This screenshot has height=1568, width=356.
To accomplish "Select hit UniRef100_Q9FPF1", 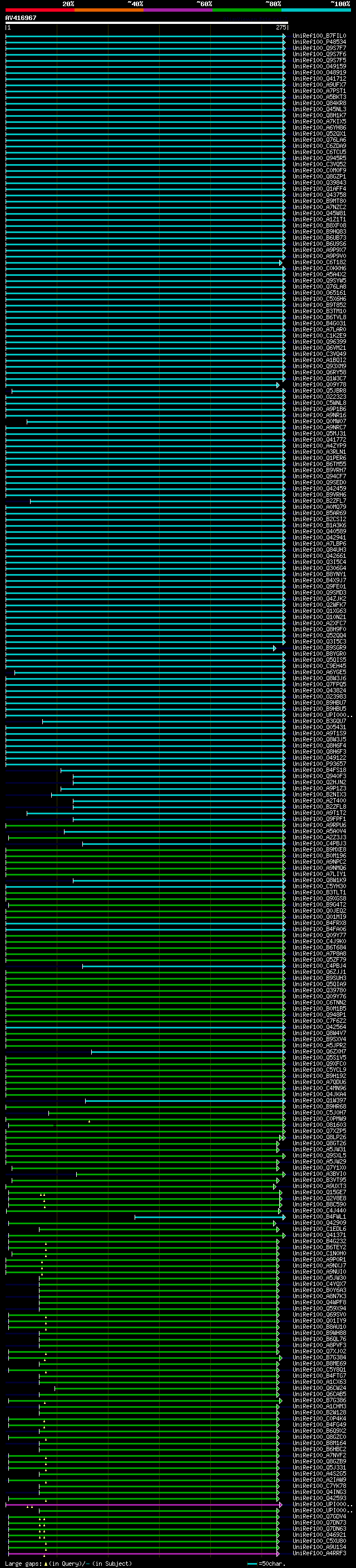I will [319, 819].
